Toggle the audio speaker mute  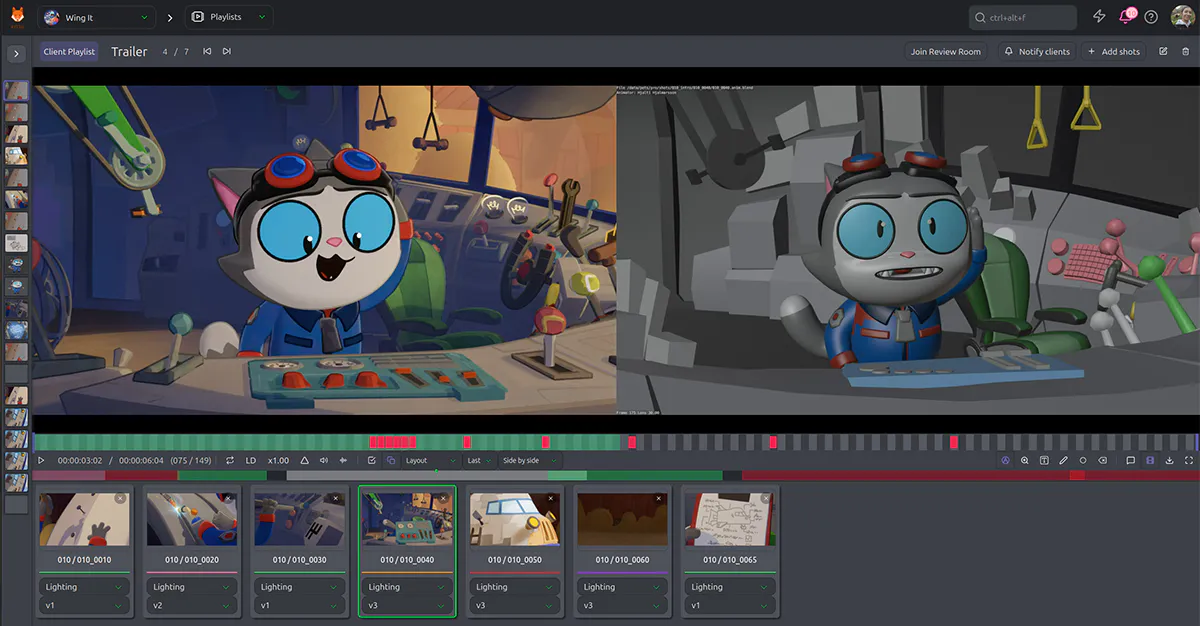324,460
